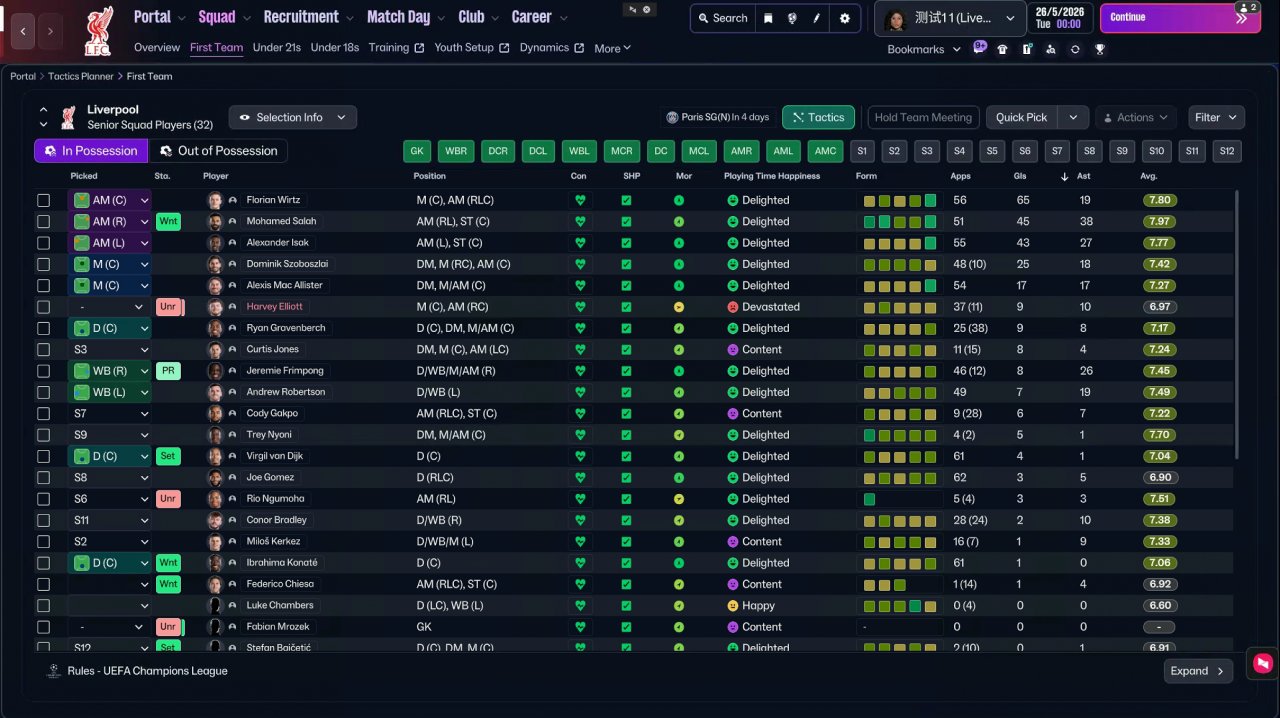The width and height of the screenshot is (1280, 718).
Task: Click Florian Wirtz player portrait
Action: pos(215,200)
